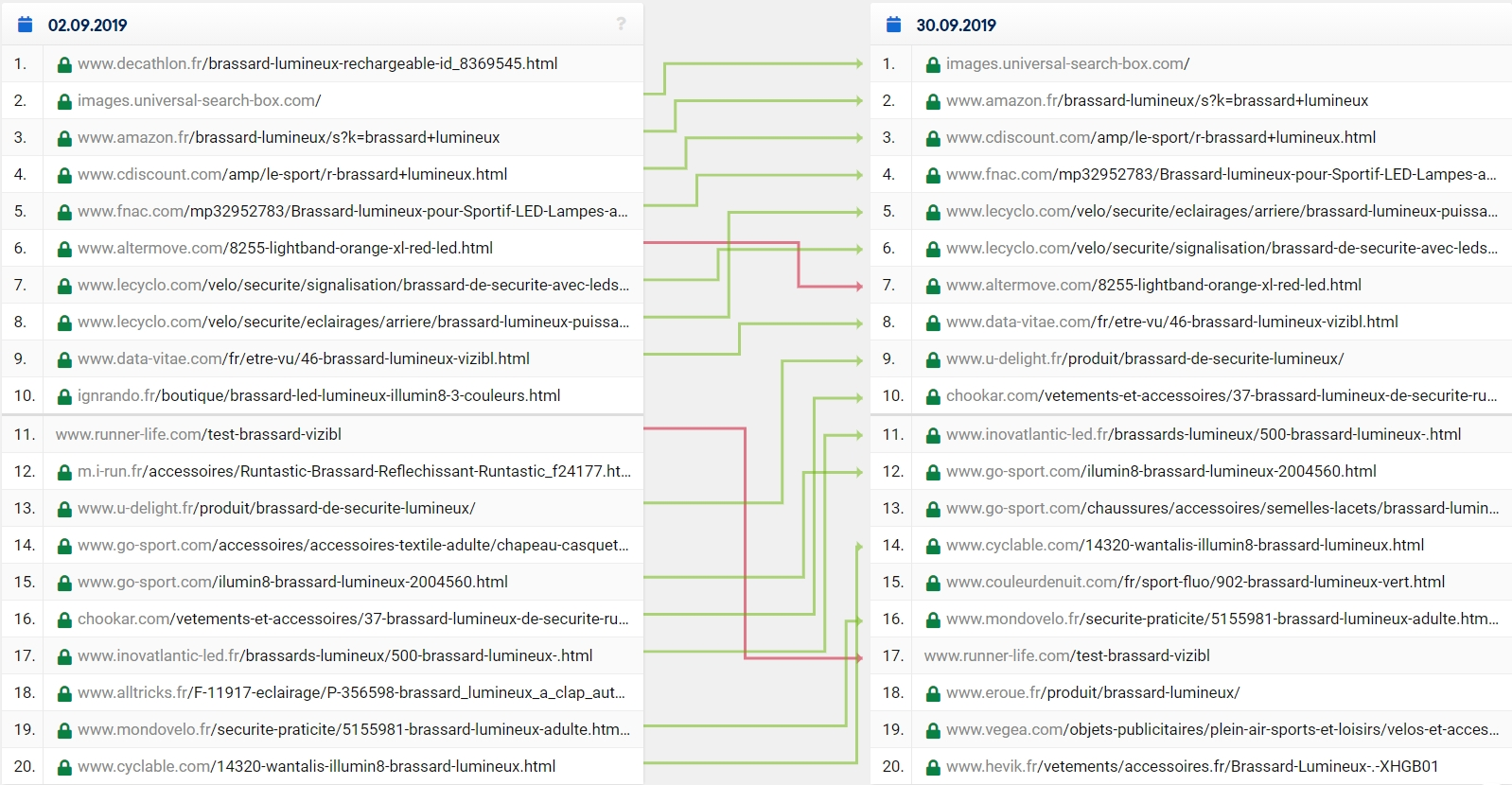The height and width of the screenshot is (785, 1512).
Task: Open left cdiscount.com brassard+lumineux link
Action: pyautogui.click(x=292, y=174)
